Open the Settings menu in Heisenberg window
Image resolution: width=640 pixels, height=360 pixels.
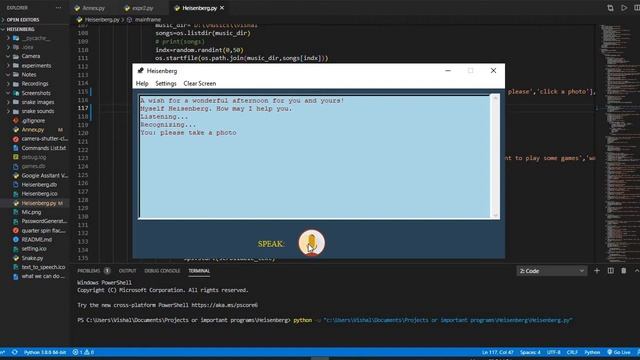(x=166, y=83)
